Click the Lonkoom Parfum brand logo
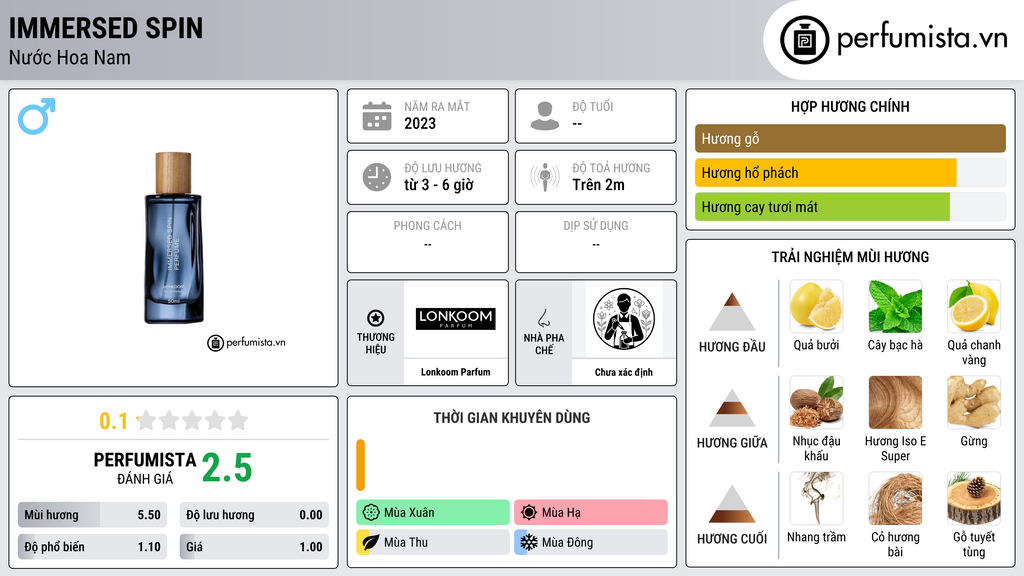This screenshot has width=1024, height=576. tap(456, 319)
